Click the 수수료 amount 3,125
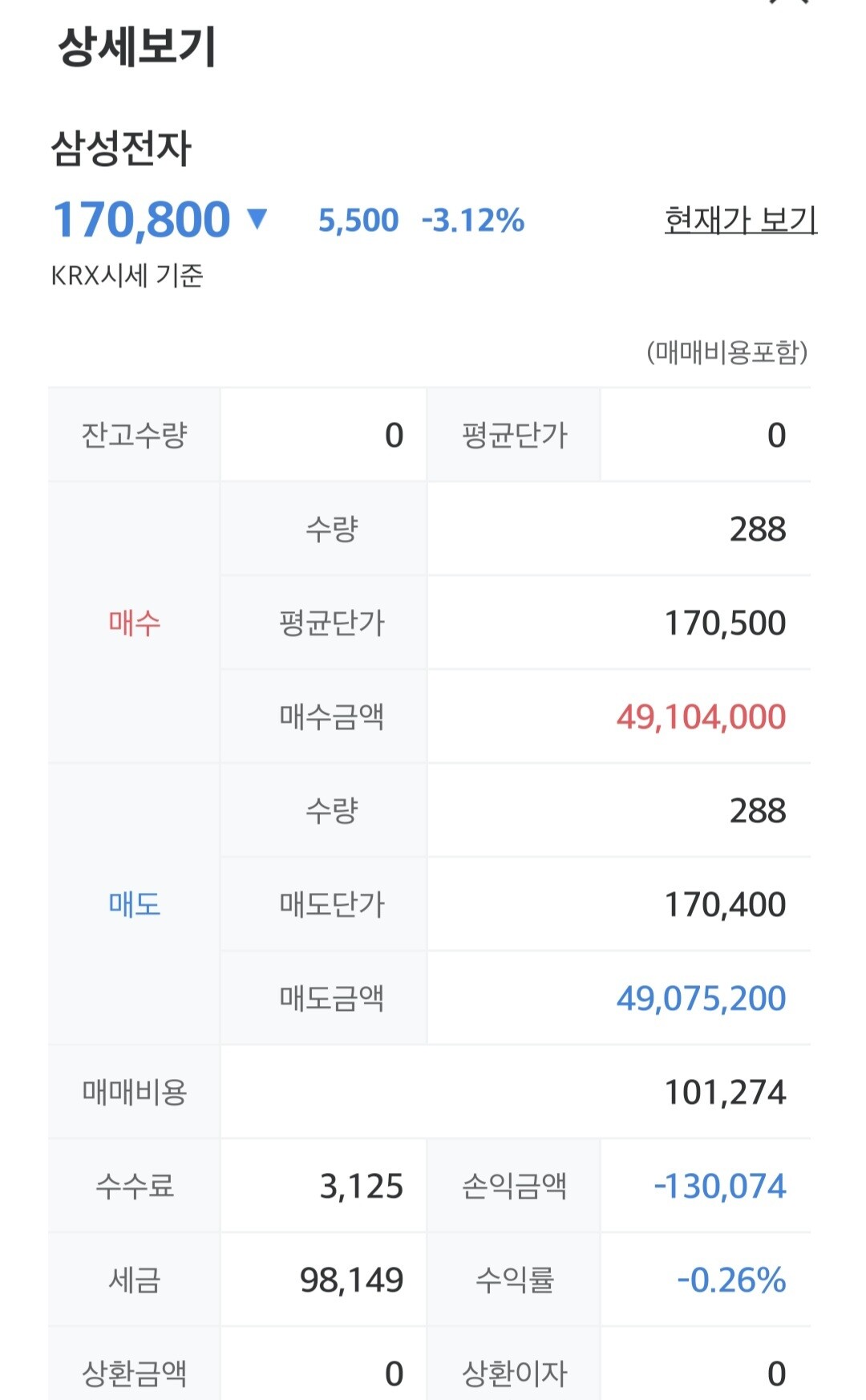866x1400 pixels. pyautogui.click(x=361, y=1186)
